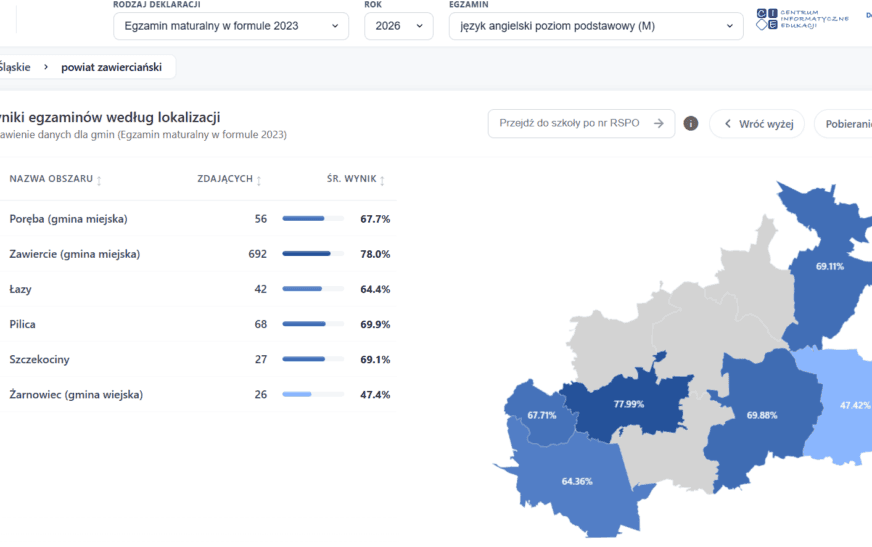The height and width of the screenshot is (547, 872).
Task: Open the Rodzaj deklaracji dropdown
Action: (231, 26)
